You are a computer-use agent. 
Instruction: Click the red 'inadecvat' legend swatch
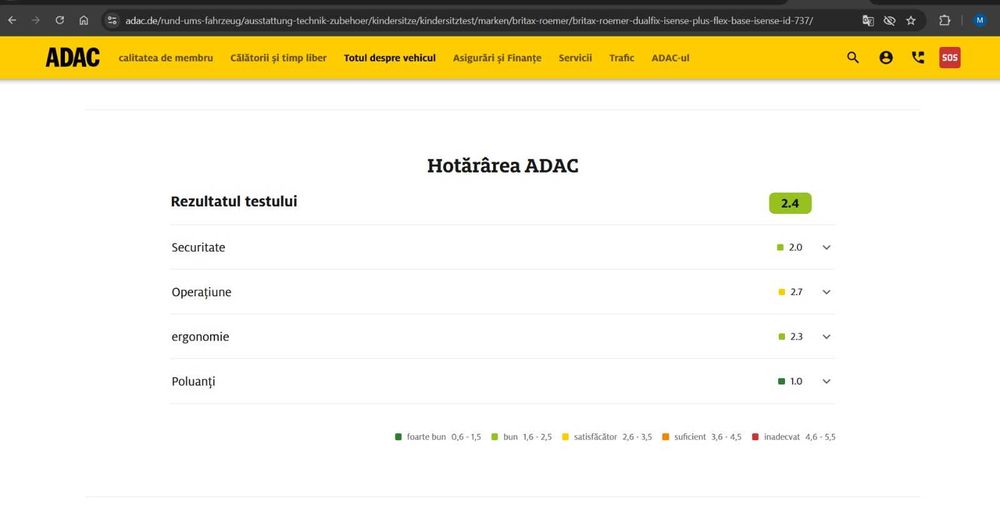click(756, 437)
